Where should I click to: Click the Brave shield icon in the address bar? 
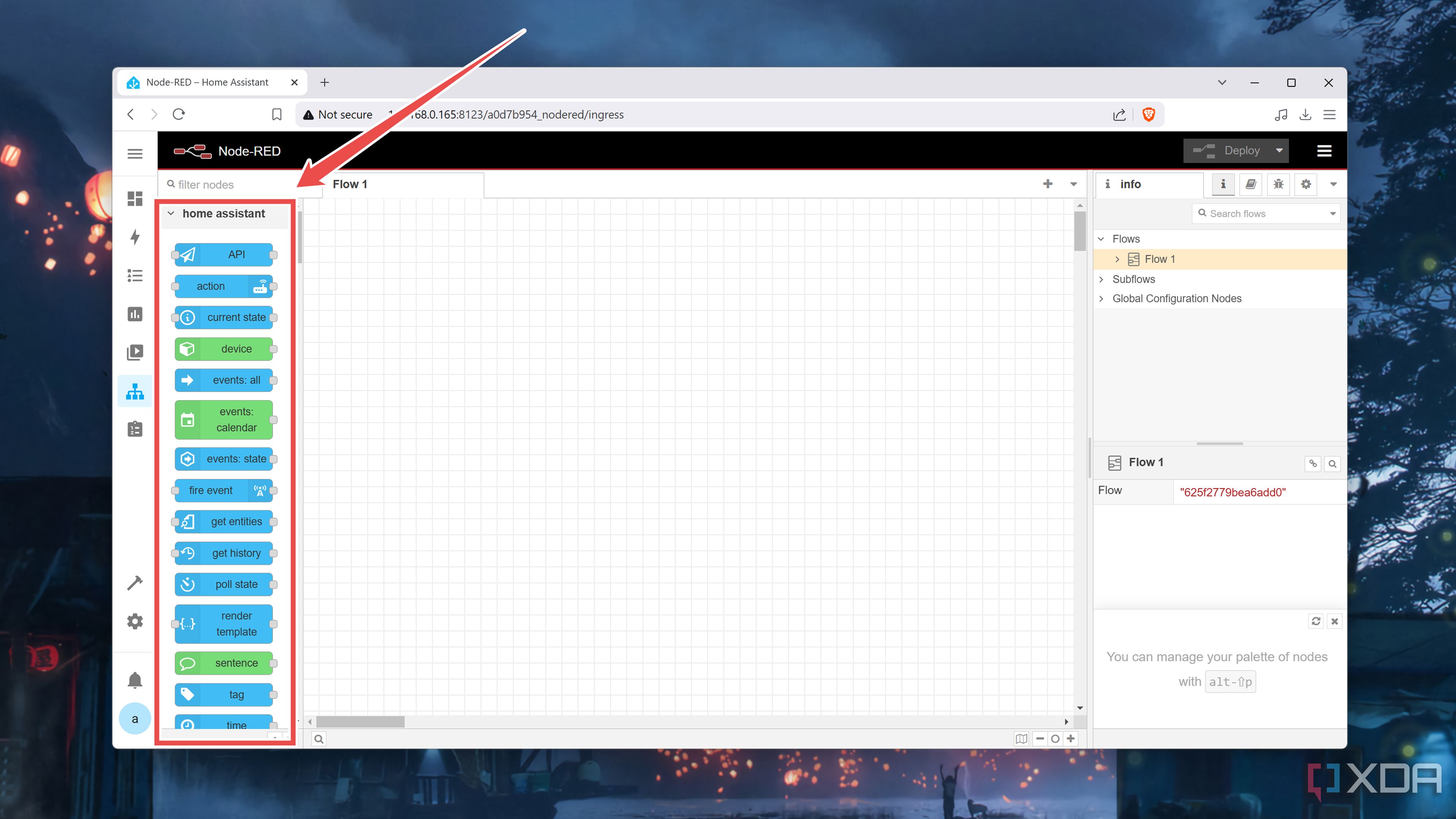[x=1148, y=114]
